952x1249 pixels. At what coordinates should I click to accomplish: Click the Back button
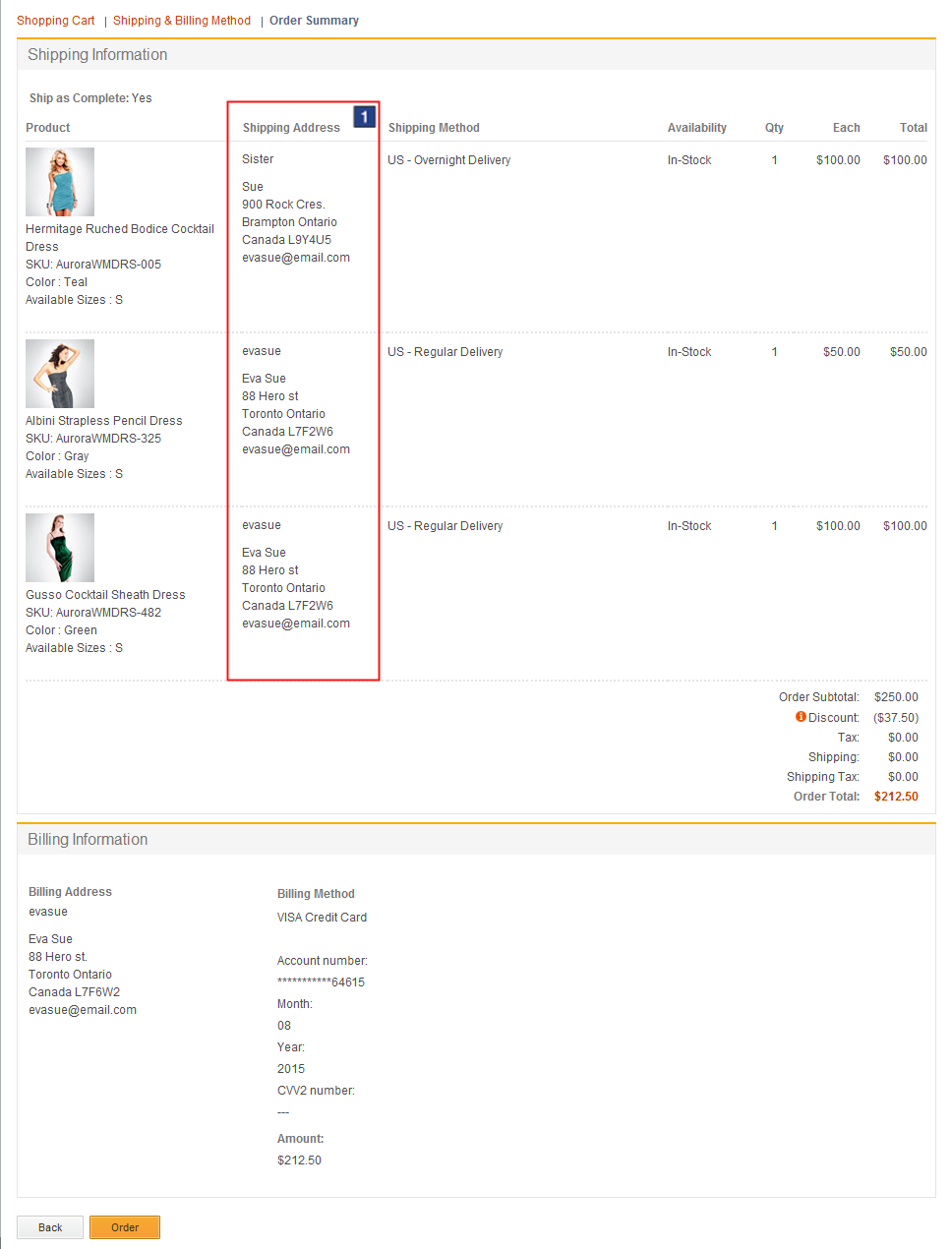coord(49,1226)
